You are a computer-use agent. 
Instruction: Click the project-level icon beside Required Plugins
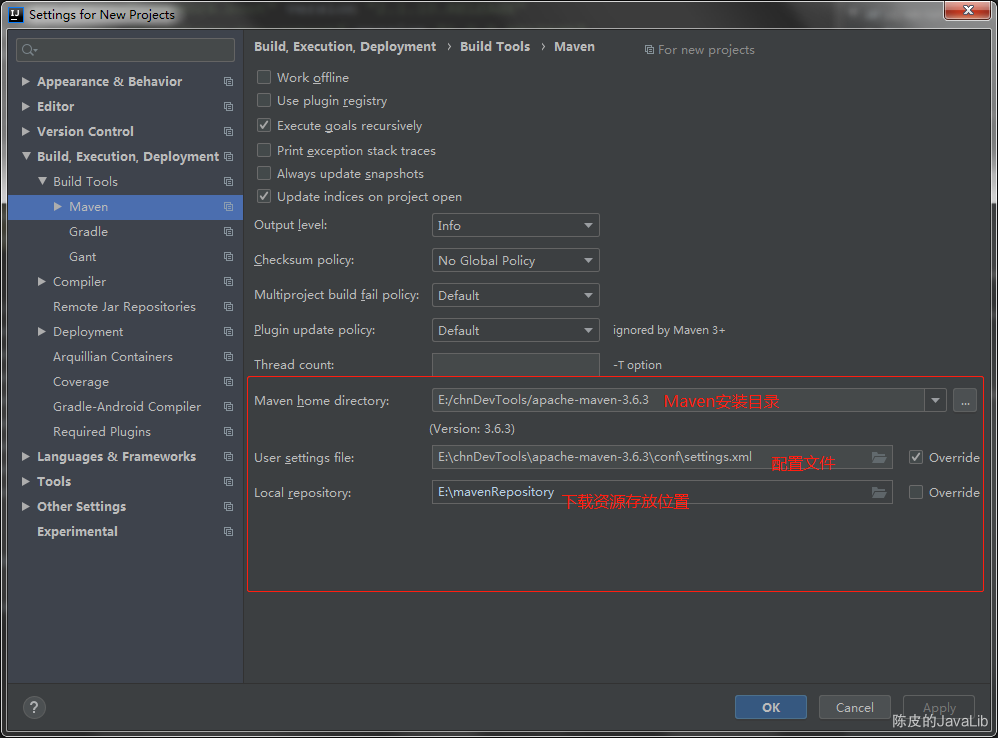[228, 431]
